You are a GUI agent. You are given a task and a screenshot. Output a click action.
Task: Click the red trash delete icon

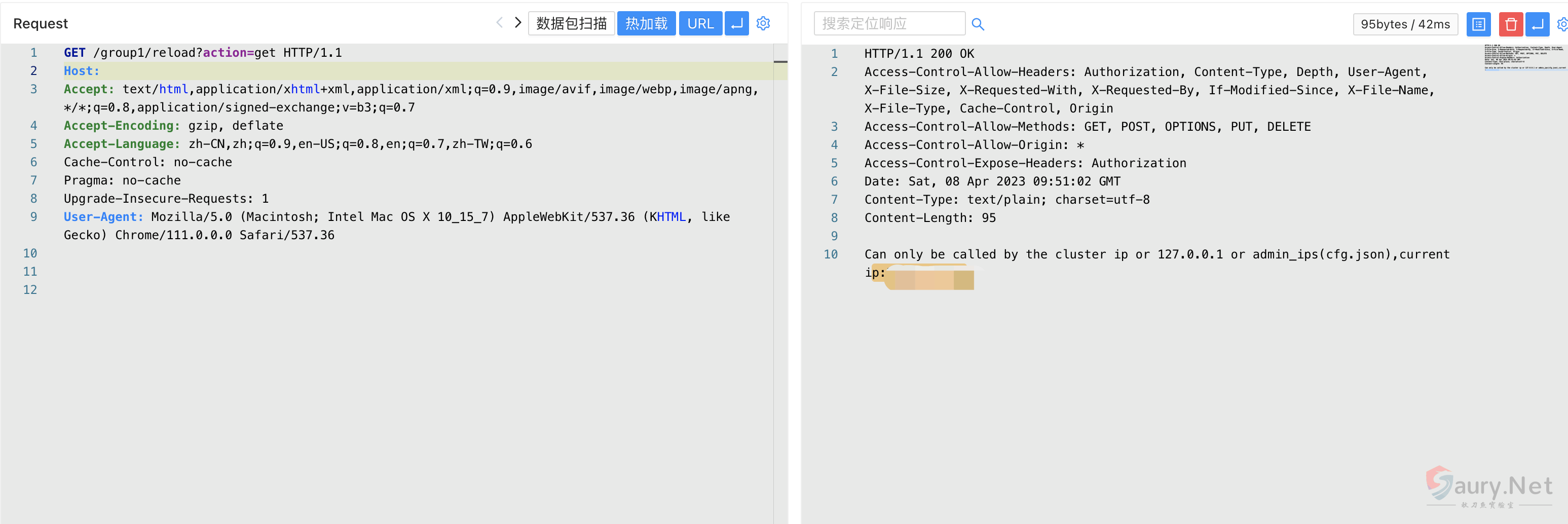pyautogui.click(x=1510, y=24)
